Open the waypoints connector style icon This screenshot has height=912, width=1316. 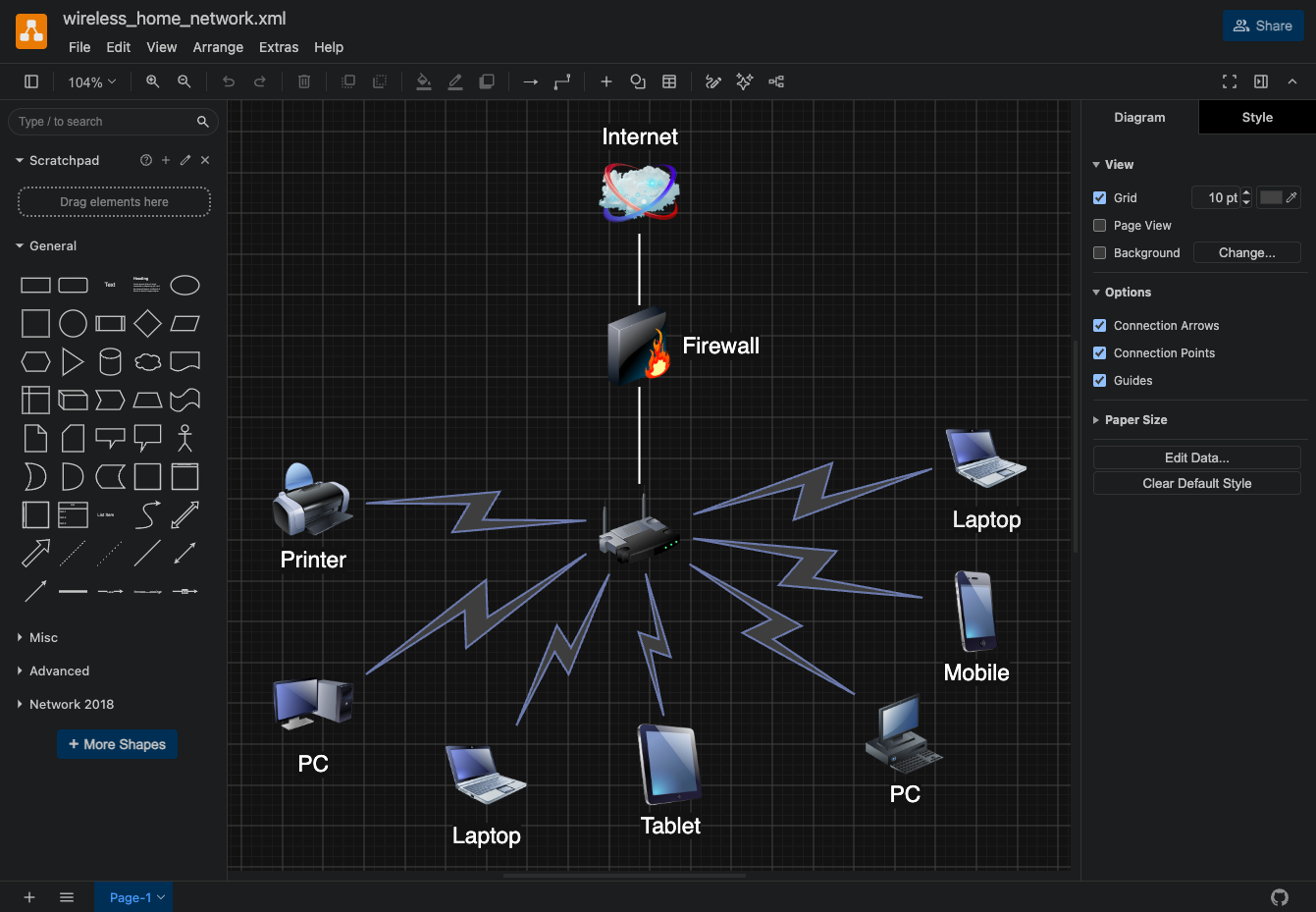click(x=562, y=81)
